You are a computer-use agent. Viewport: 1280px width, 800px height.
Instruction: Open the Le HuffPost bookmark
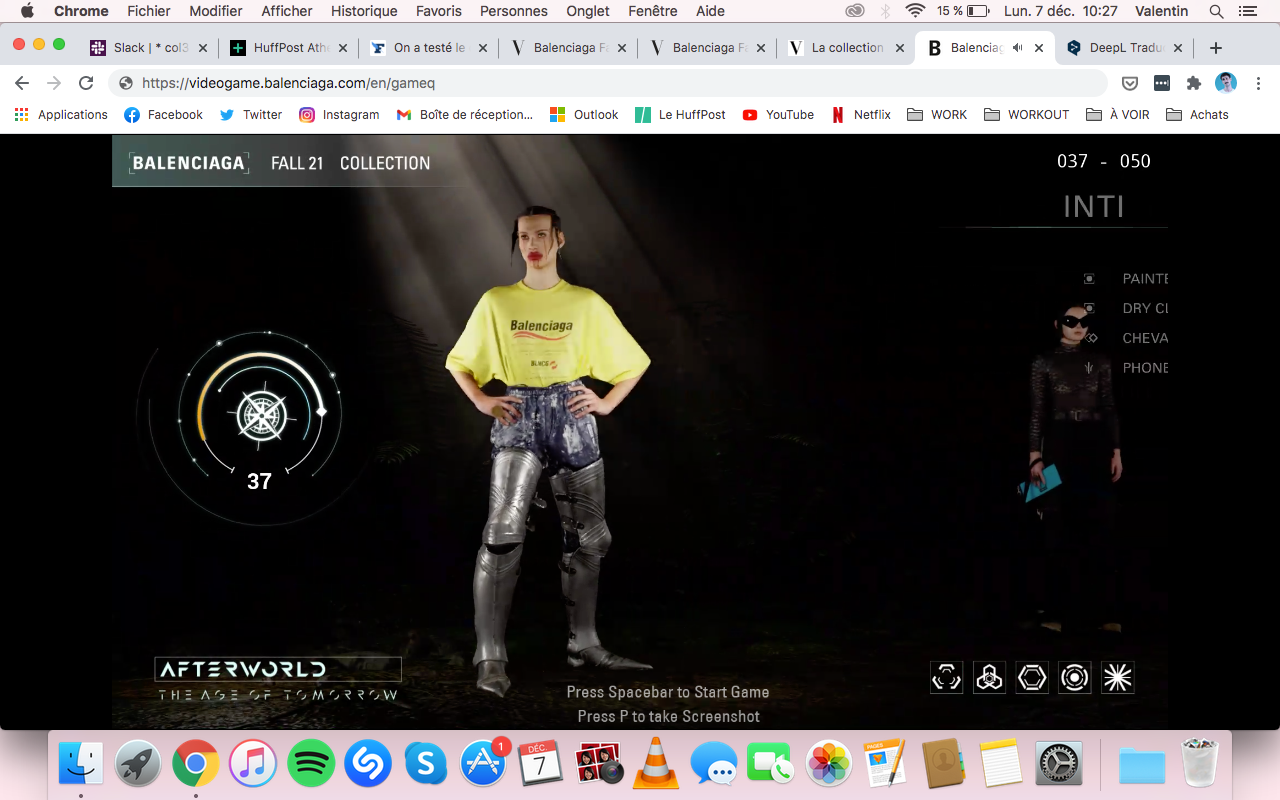click(680, 115)
